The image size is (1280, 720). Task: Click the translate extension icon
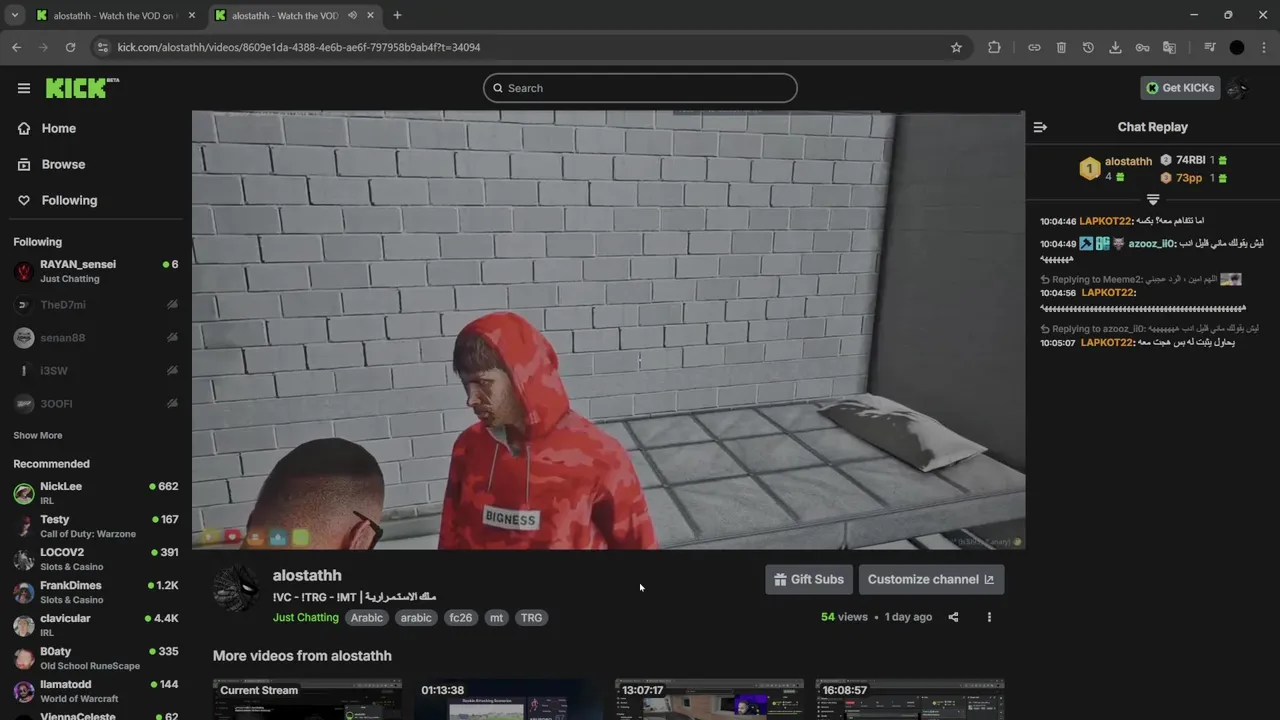(1169, 47)
